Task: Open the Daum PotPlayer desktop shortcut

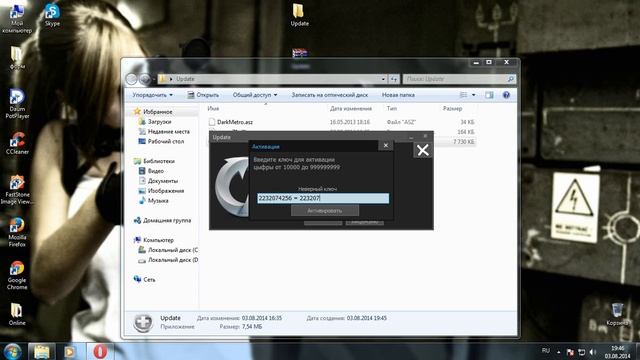Action: (x=17, y=104)
